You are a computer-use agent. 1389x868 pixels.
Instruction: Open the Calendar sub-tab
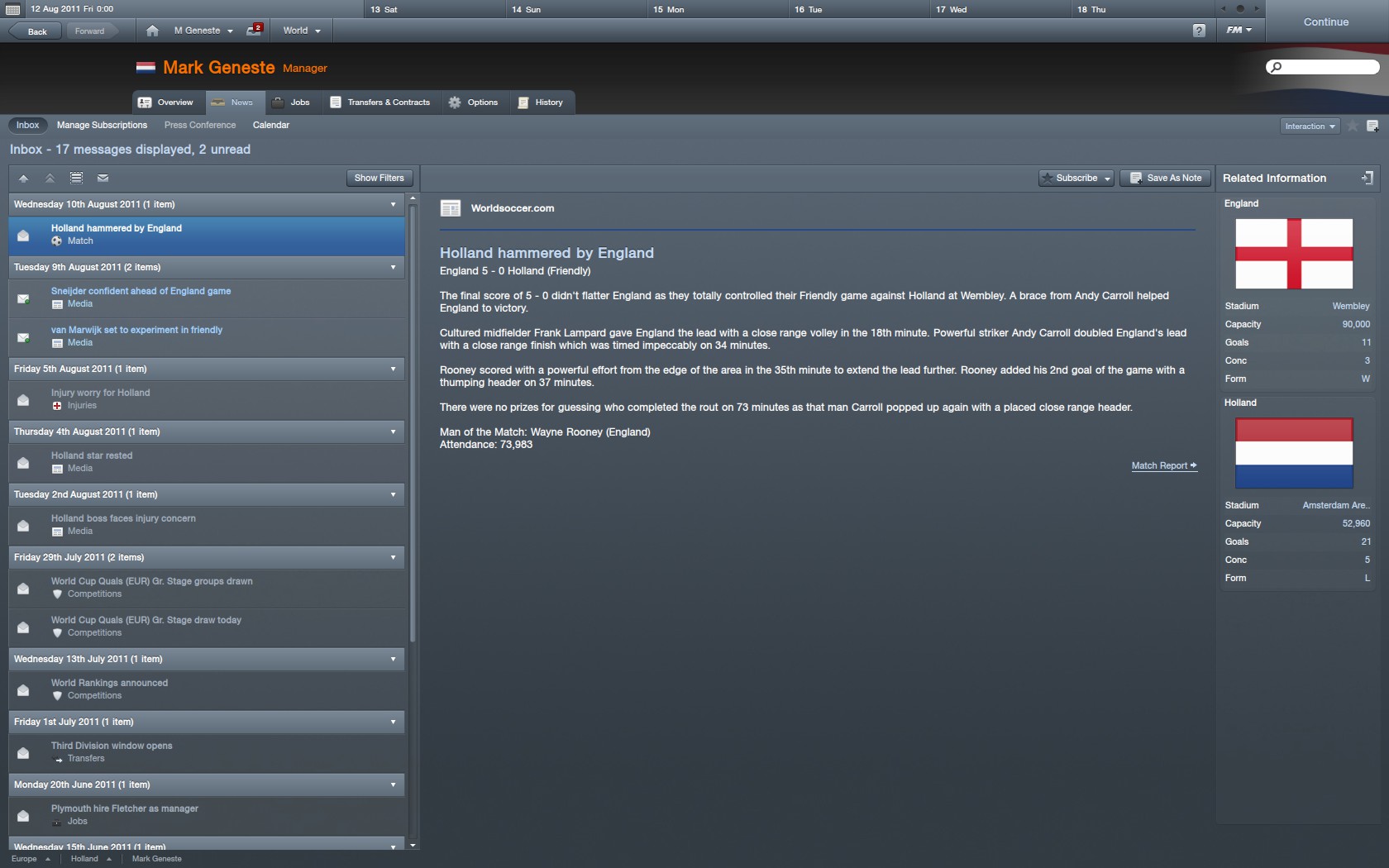coord(270,125)
